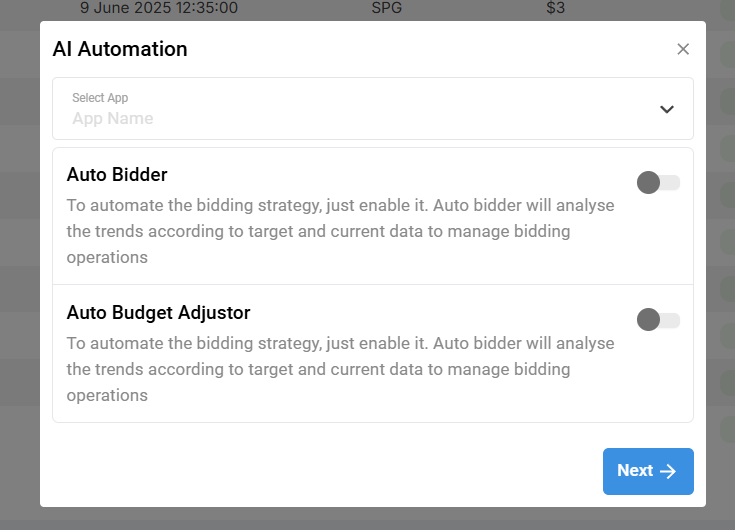Click the SPG cell in background table
This screenshot has width=735, height=530.
[x=386, y=7]
